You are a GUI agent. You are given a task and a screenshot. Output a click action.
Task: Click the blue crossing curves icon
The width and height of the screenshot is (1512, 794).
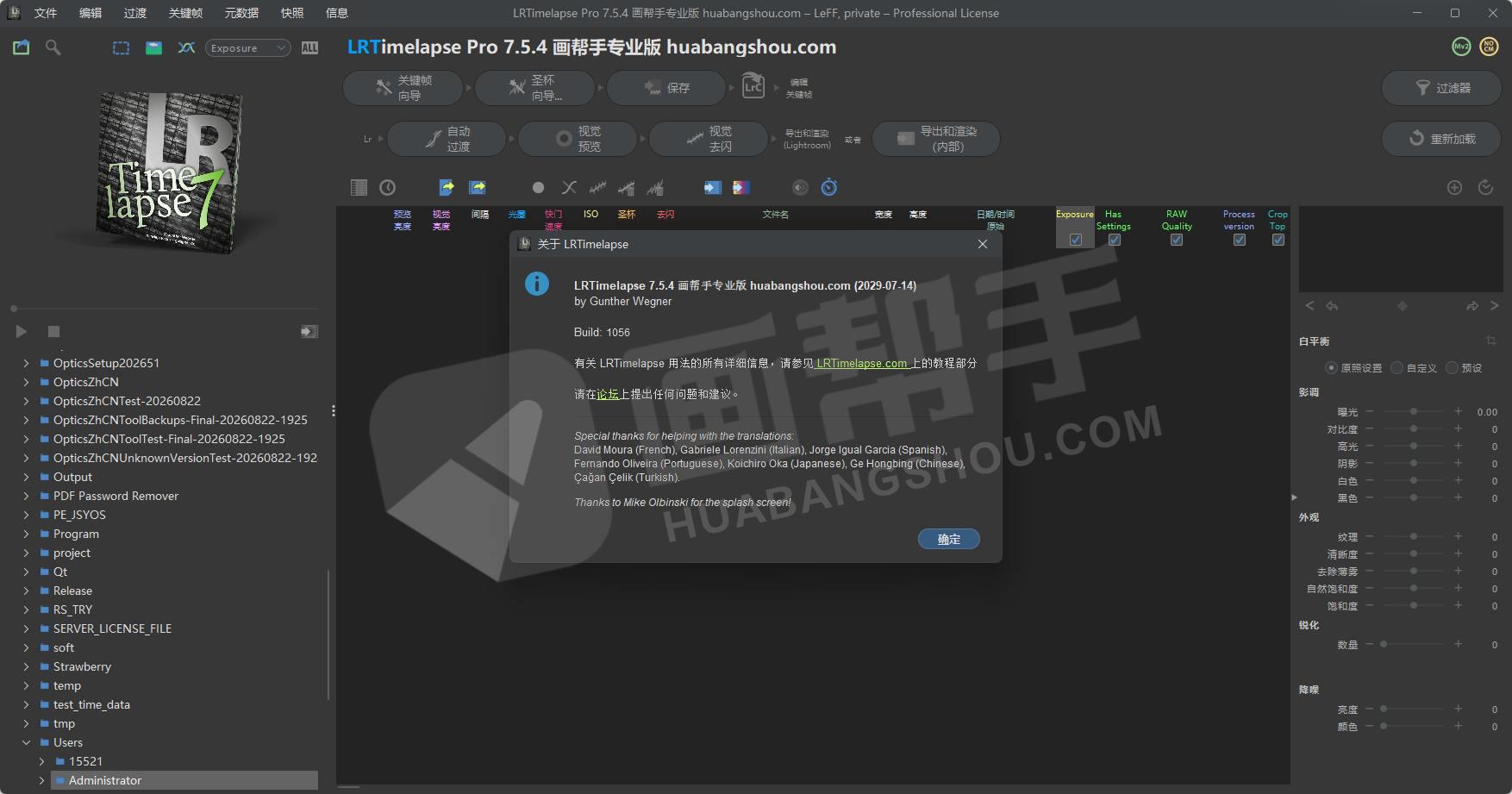[x=186, y=48]
